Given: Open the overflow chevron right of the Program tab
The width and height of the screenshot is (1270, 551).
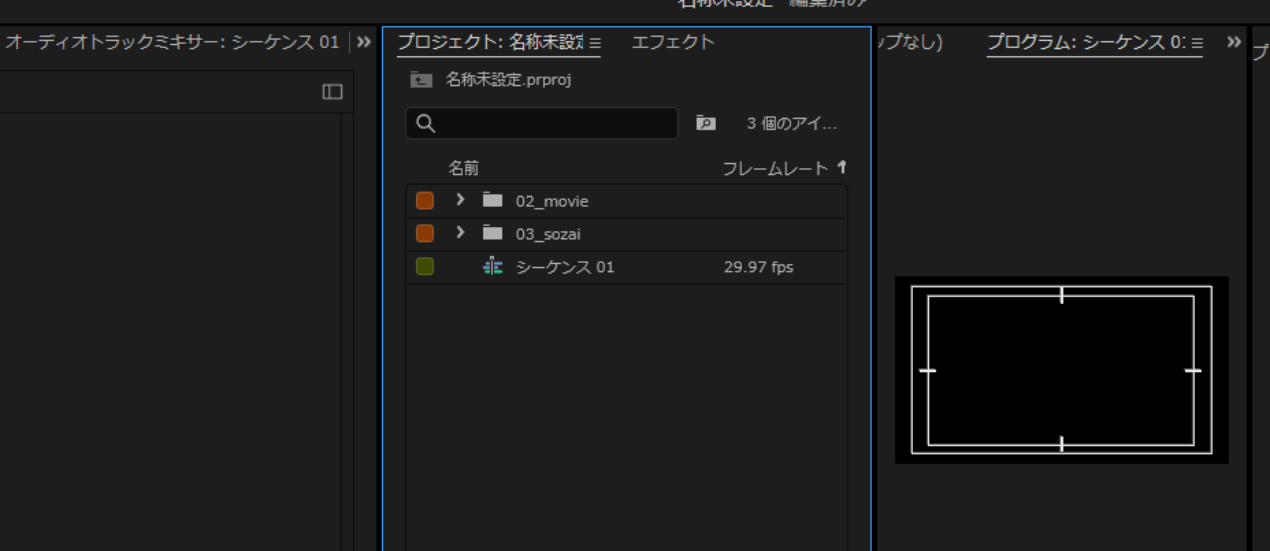Looking at the screenshot, I should (1234, 42).
